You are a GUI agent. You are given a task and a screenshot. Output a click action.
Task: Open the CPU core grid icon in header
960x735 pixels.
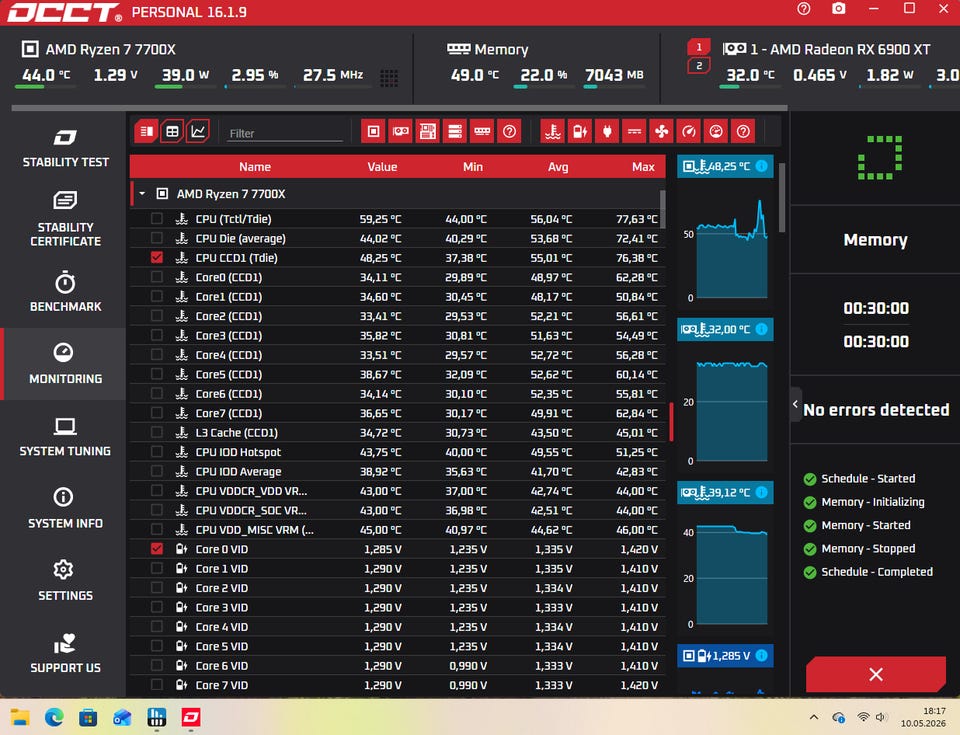point(389,78)
